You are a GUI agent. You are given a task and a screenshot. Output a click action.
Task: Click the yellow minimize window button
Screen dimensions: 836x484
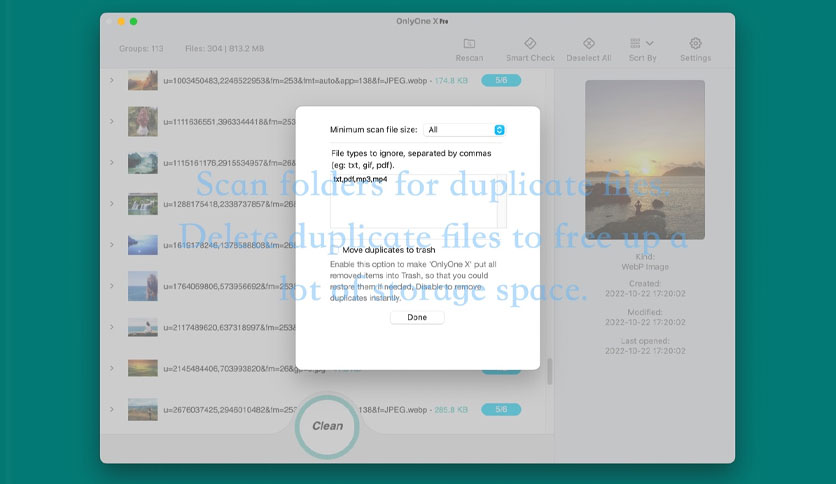(x=122, y=21)
